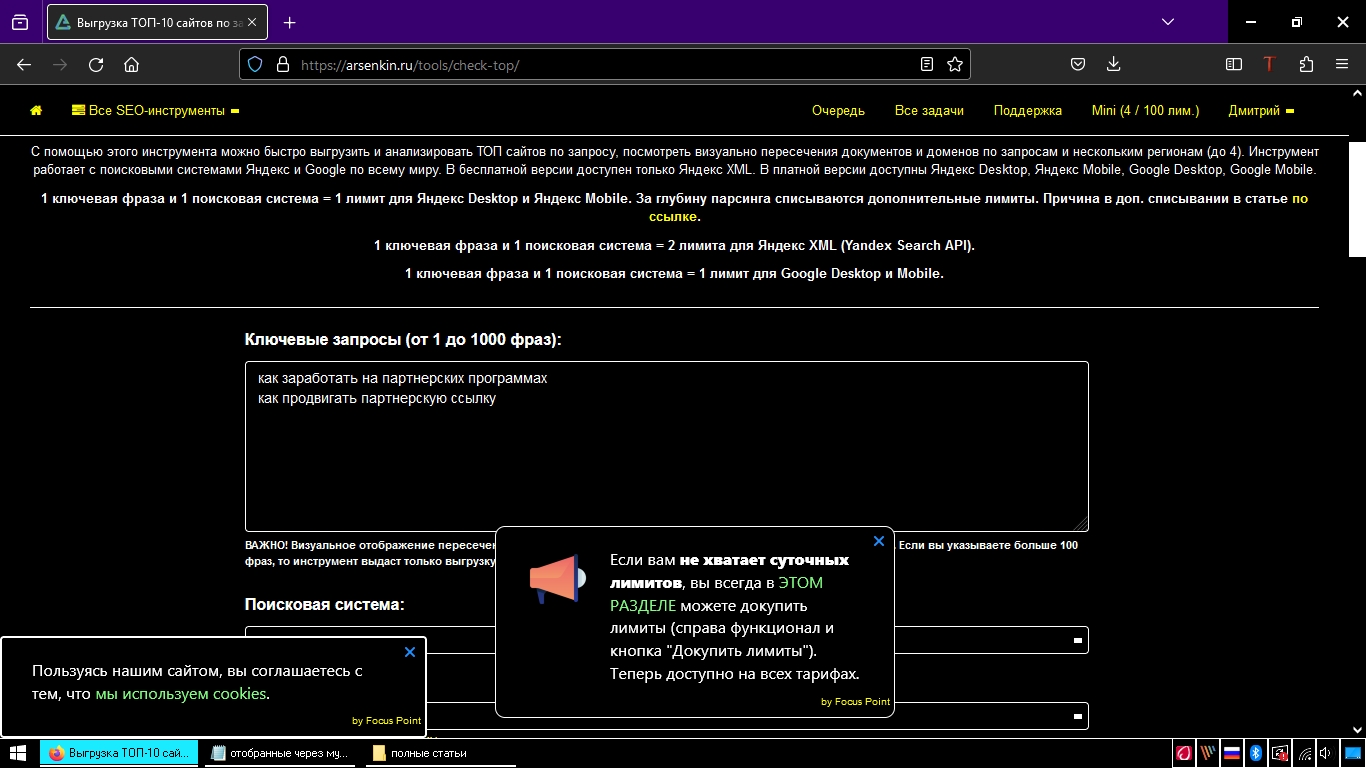The width and height of the screenshot is (1366, 768).
Task: Show site security padlock info
Action: pyautogui.click(x=282, y=64)
